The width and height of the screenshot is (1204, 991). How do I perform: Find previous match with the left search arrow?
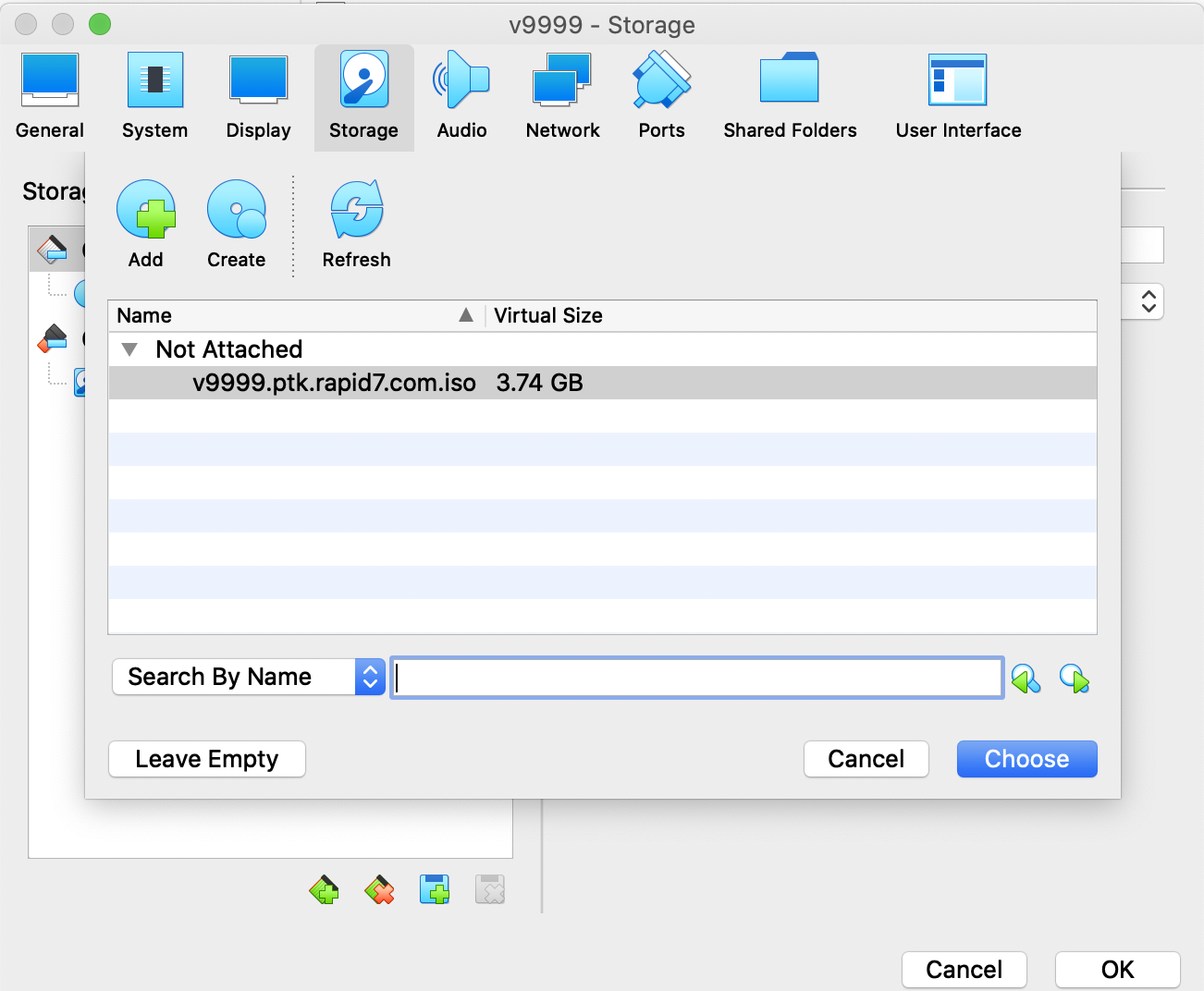(1026, 679)
